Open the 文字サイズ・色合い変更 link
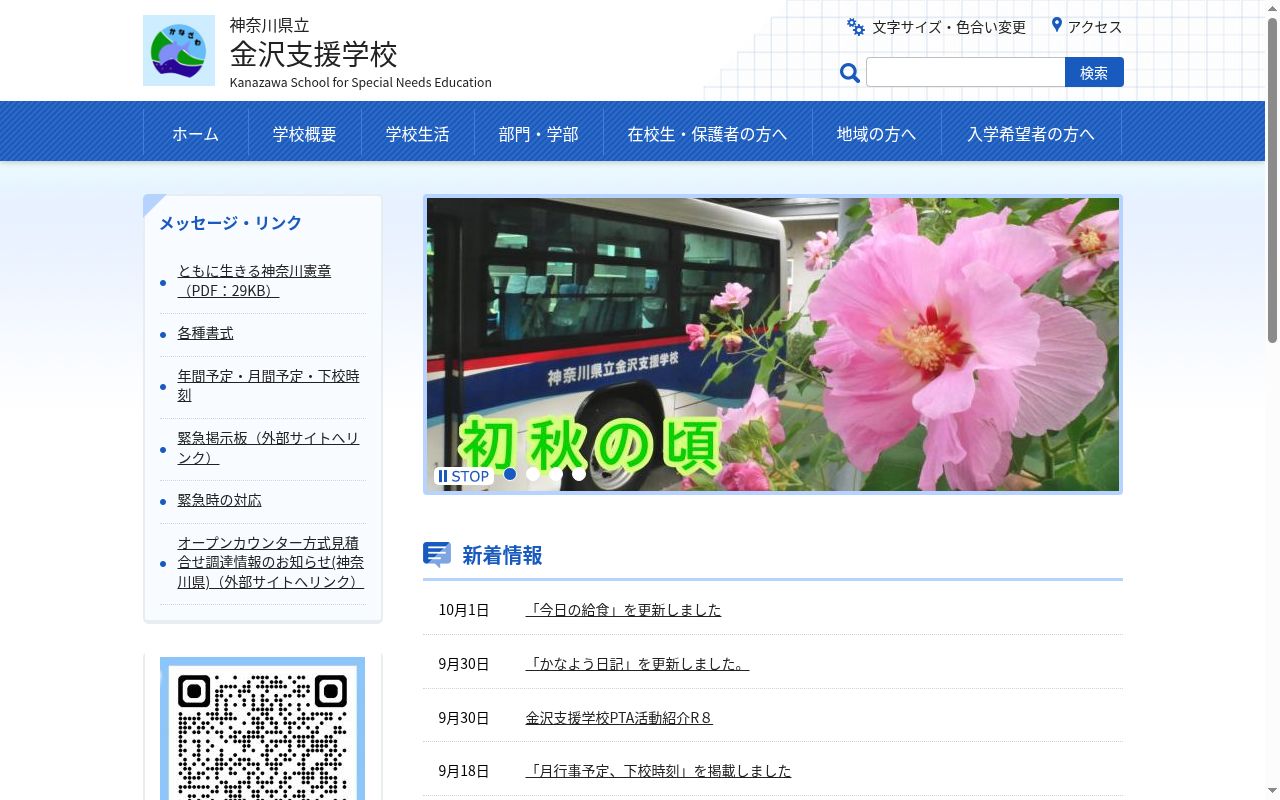This screenshot has width=1280, height=800. coord(949,27)
